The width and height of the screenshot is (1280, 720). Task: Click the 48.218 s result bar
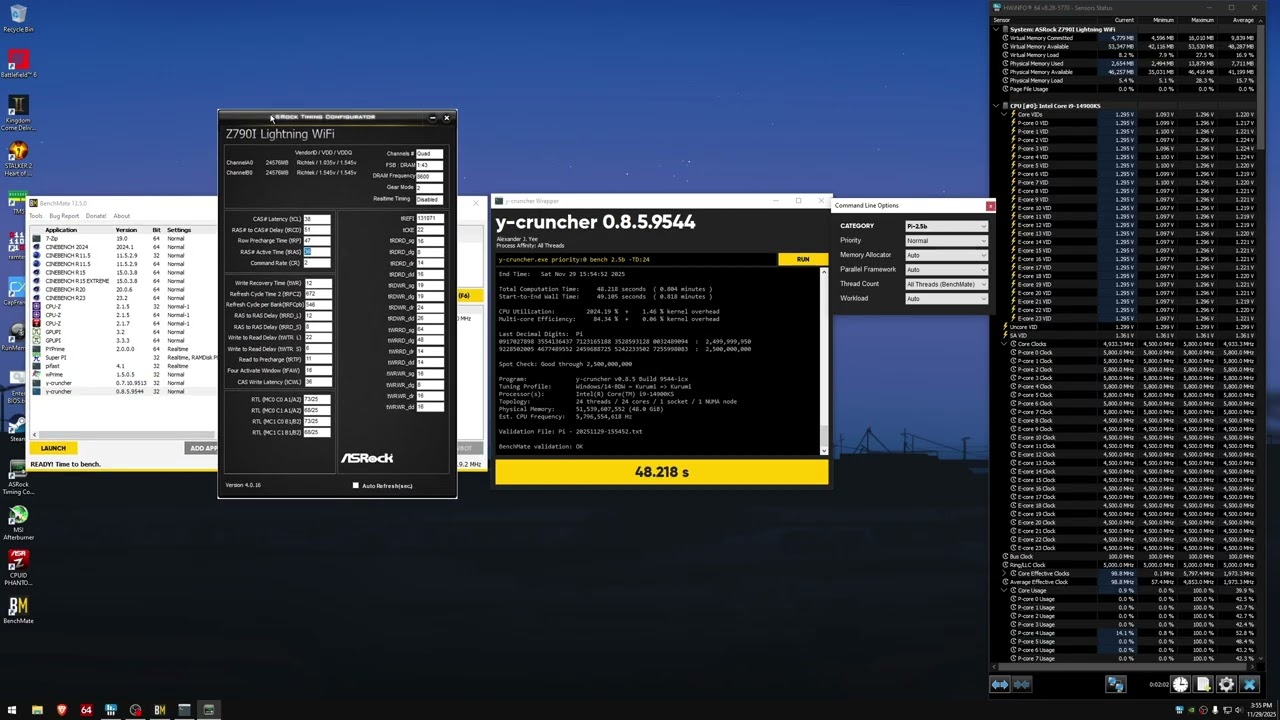point(661,472)
